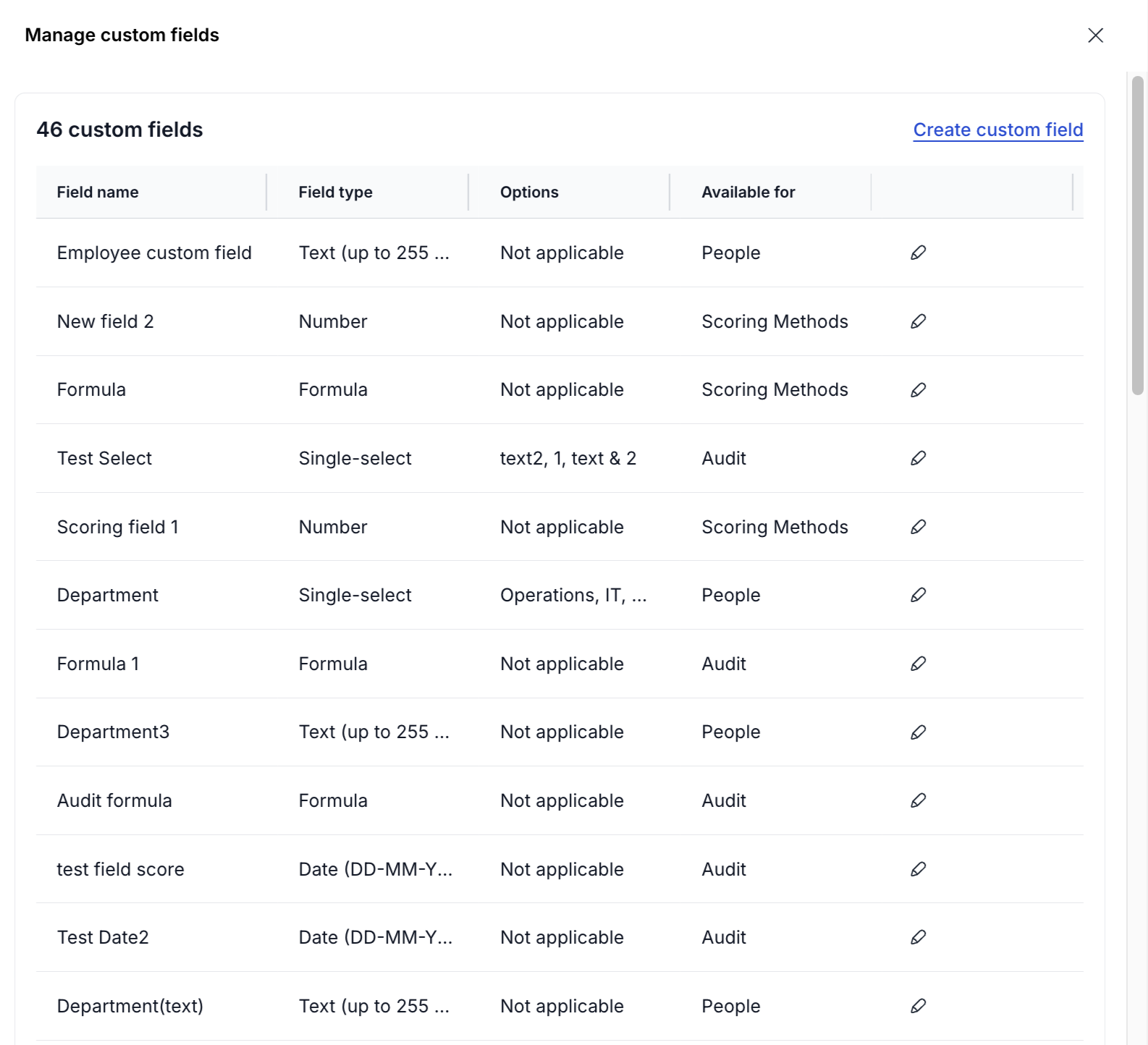The width and height of the screenshot is (1148, 1045).
Task: Edit the Test Select field
Action: point(918,458)
